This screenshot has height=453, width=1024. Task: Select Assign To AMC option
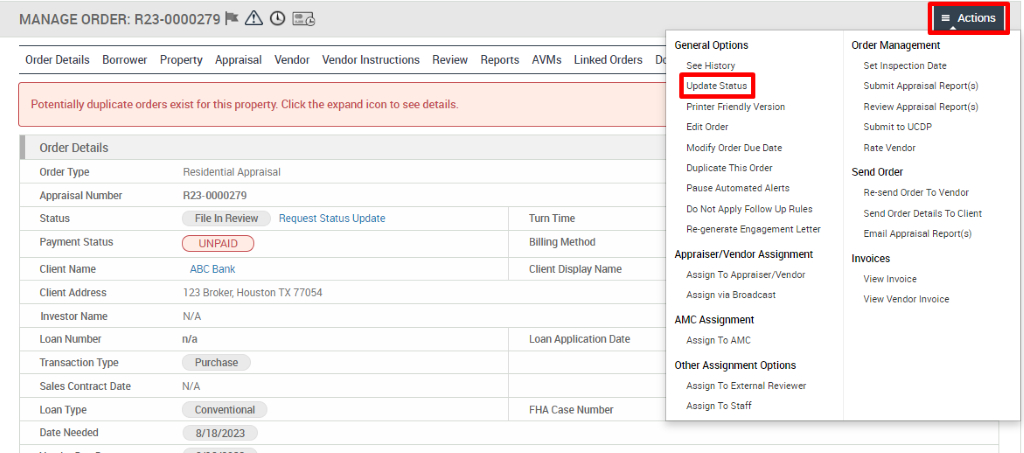pos(718,340)
